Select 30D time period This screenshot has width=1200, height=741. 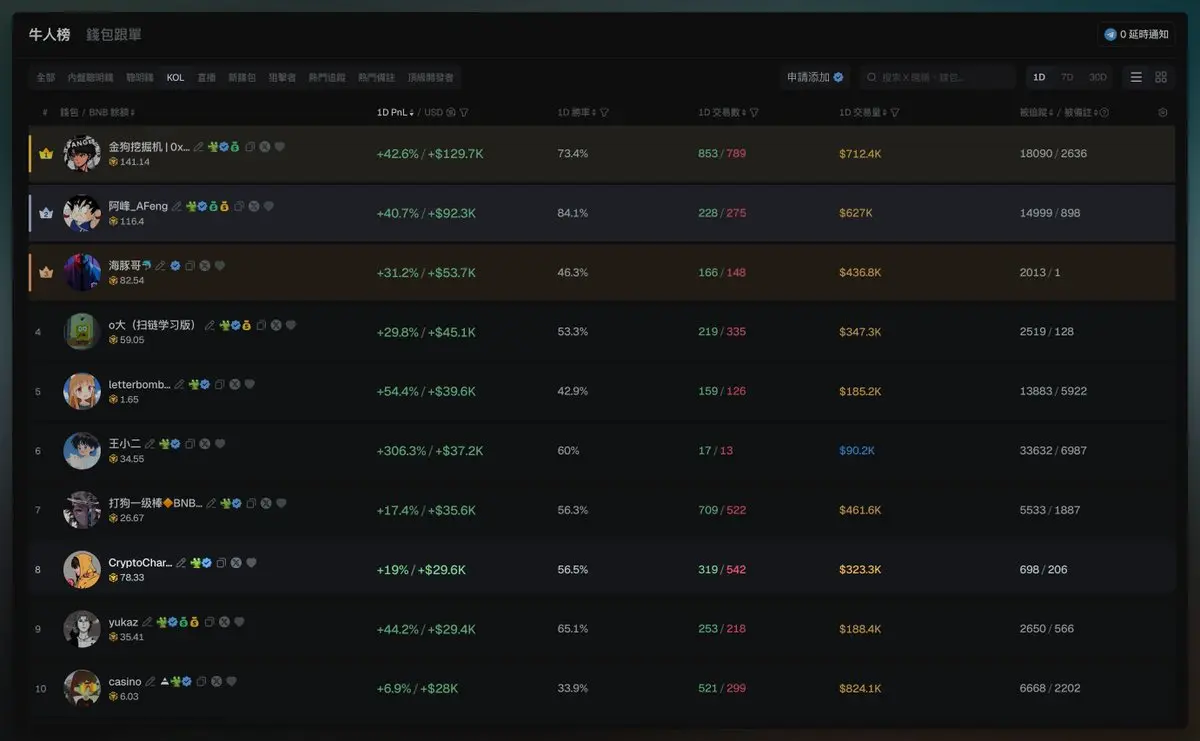click(x=1097, y=77)
